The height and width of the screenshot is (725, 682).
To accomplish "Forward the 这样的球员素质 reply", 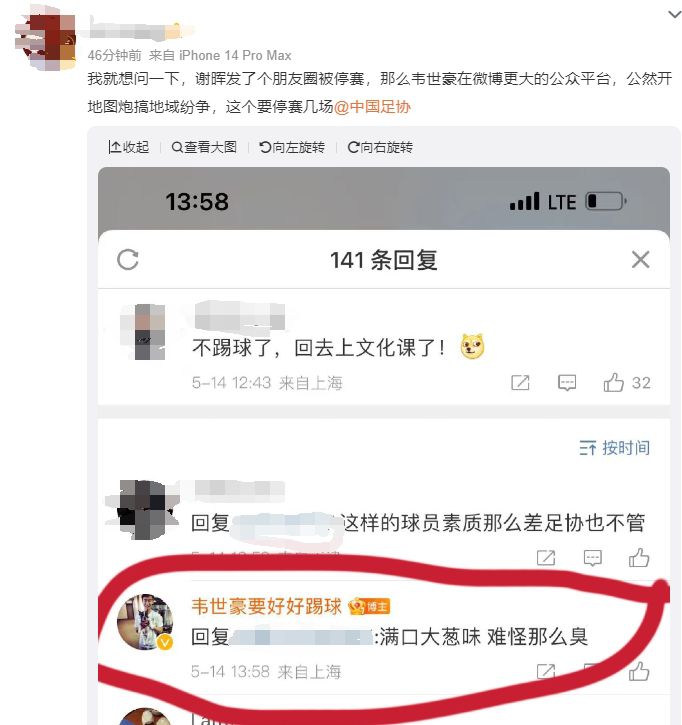I will [546, 558].
